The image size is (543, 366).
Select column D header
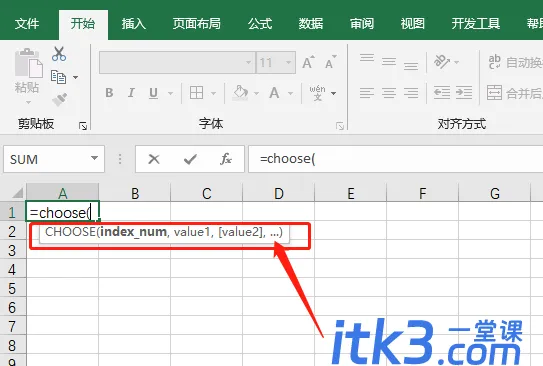coord(279,193)
